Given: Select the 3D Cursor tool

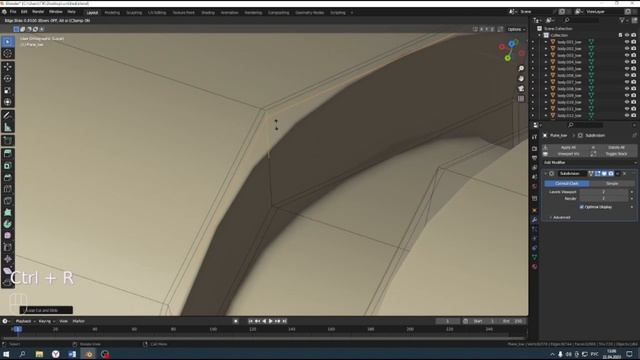Looking at the screenshot, I should pyautogui.click(x=8, y=53).
